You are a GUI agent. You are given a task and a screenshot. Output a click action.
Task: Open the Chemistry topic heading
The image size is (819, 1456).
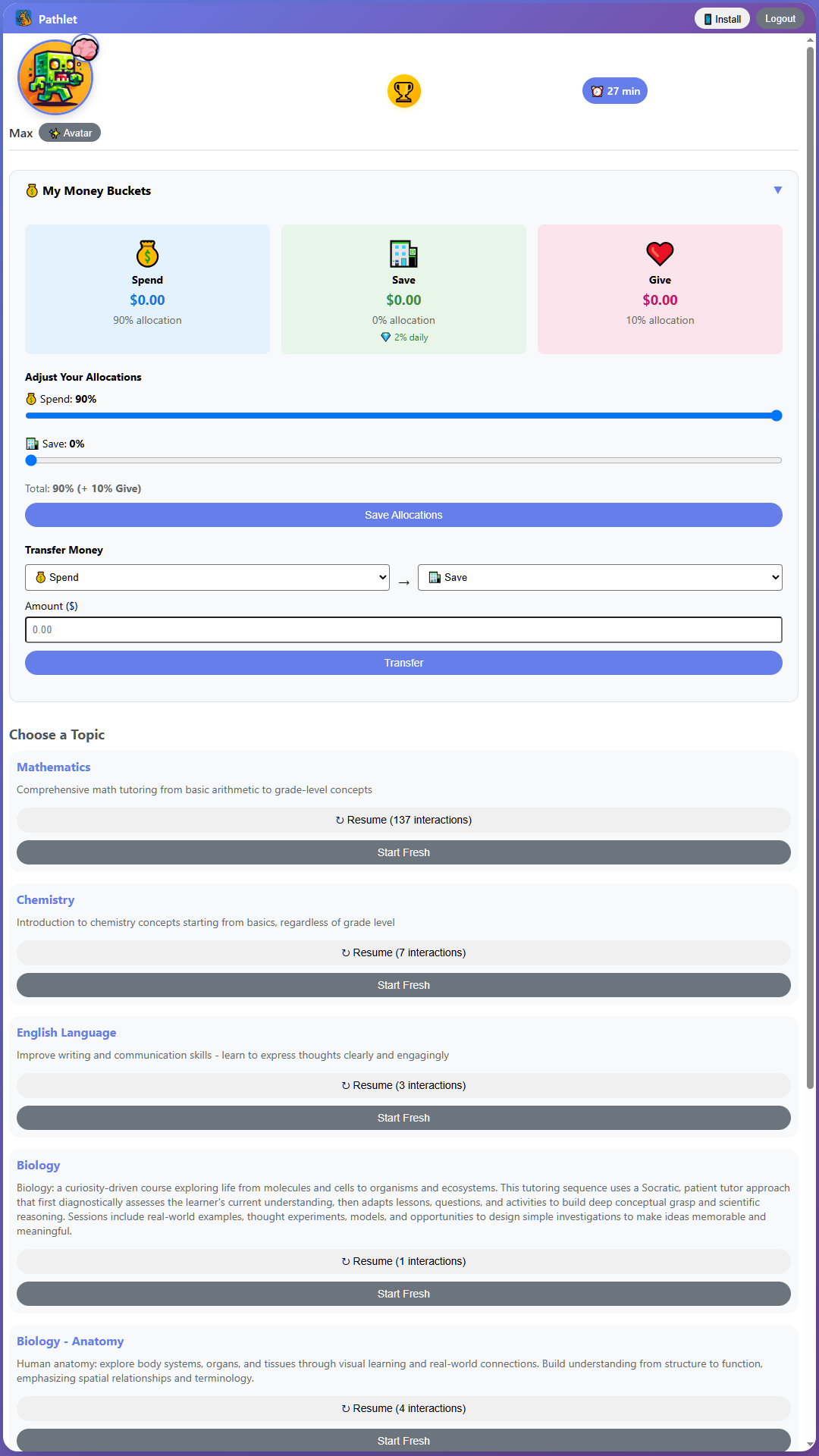(x=45, y=900)
